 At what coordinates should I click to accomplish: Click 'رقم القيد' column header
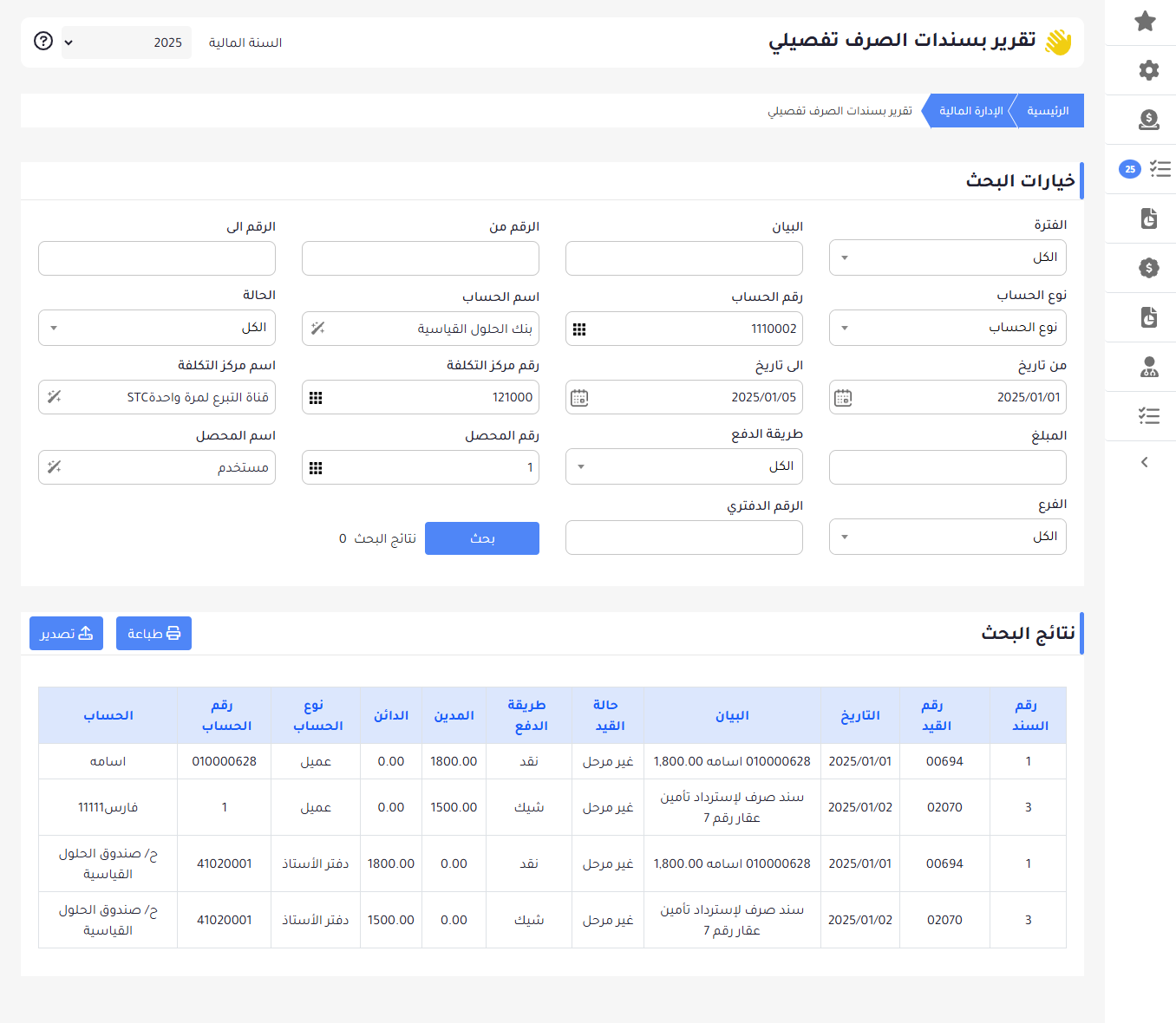coord(945,715)
